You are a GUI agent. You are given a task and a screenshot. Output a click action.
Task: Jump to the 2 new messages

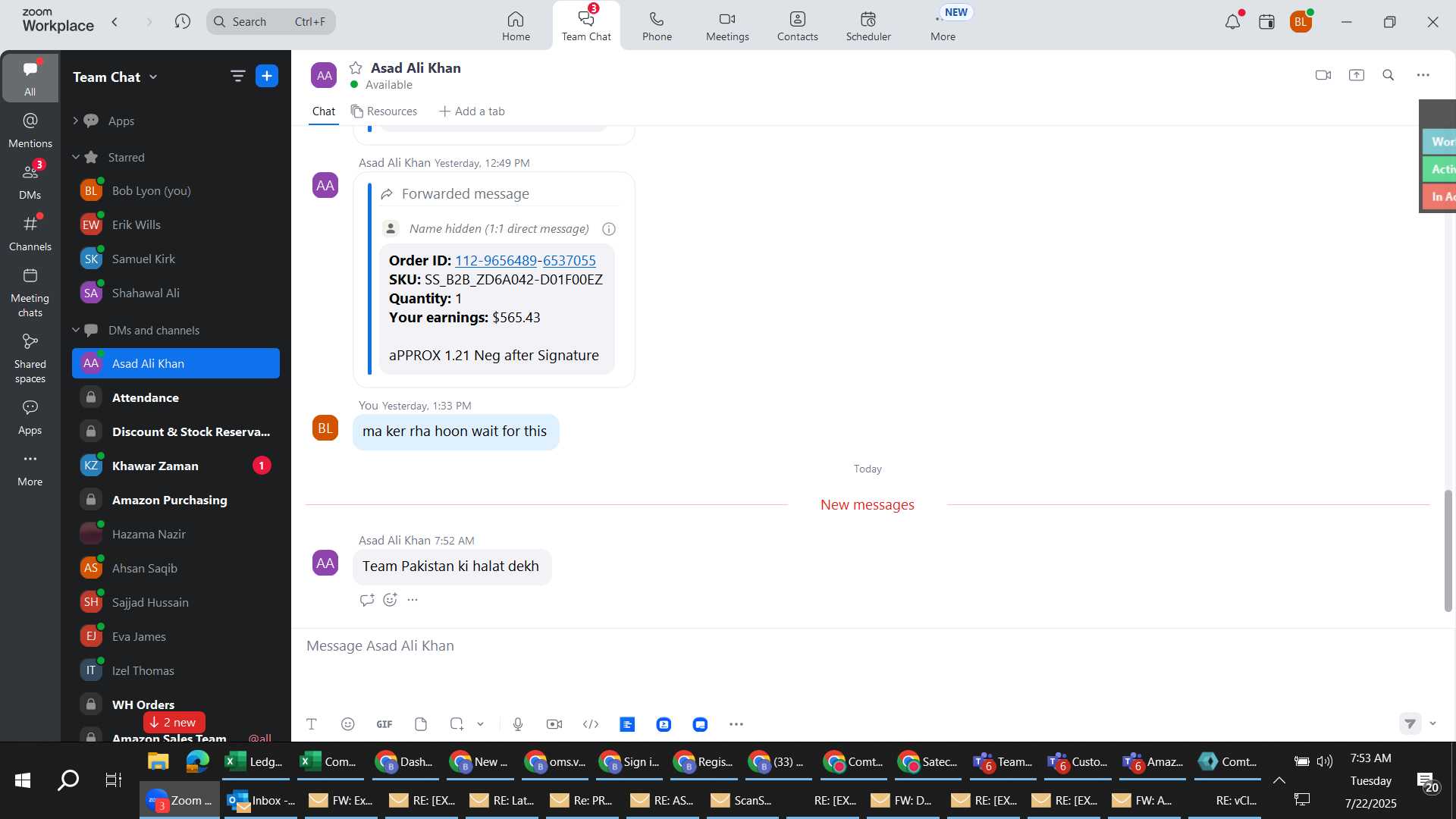pyautogui.click(x=174, y=722)
